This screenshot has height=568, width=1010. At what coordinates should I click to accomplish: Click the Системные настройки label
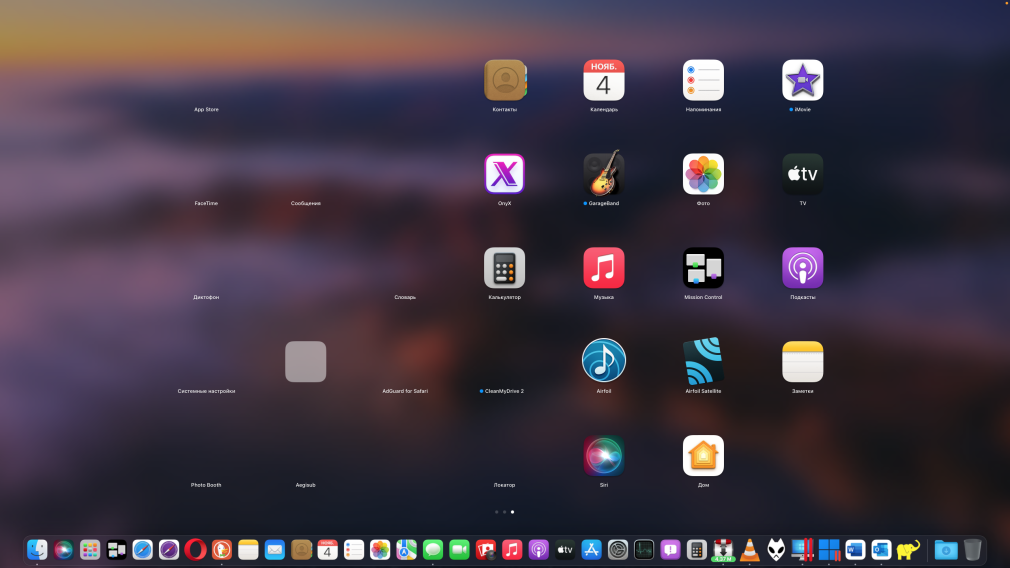[x=206, y=391]
